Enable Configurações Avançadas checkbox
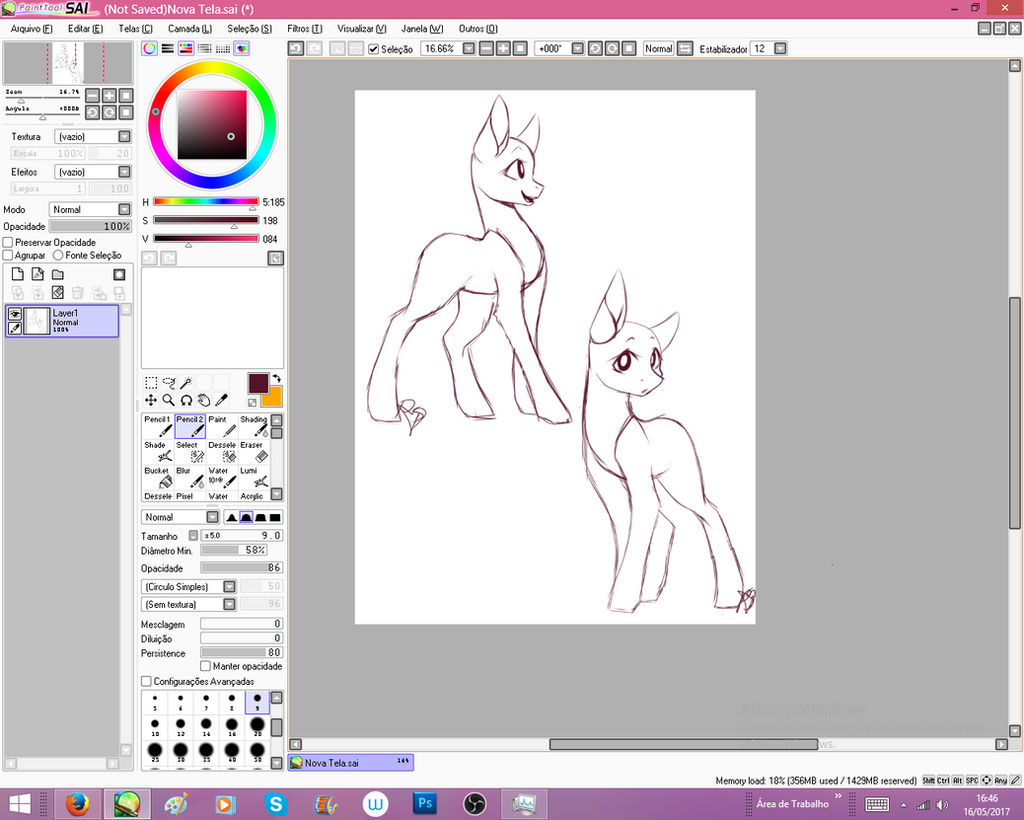 146,681
